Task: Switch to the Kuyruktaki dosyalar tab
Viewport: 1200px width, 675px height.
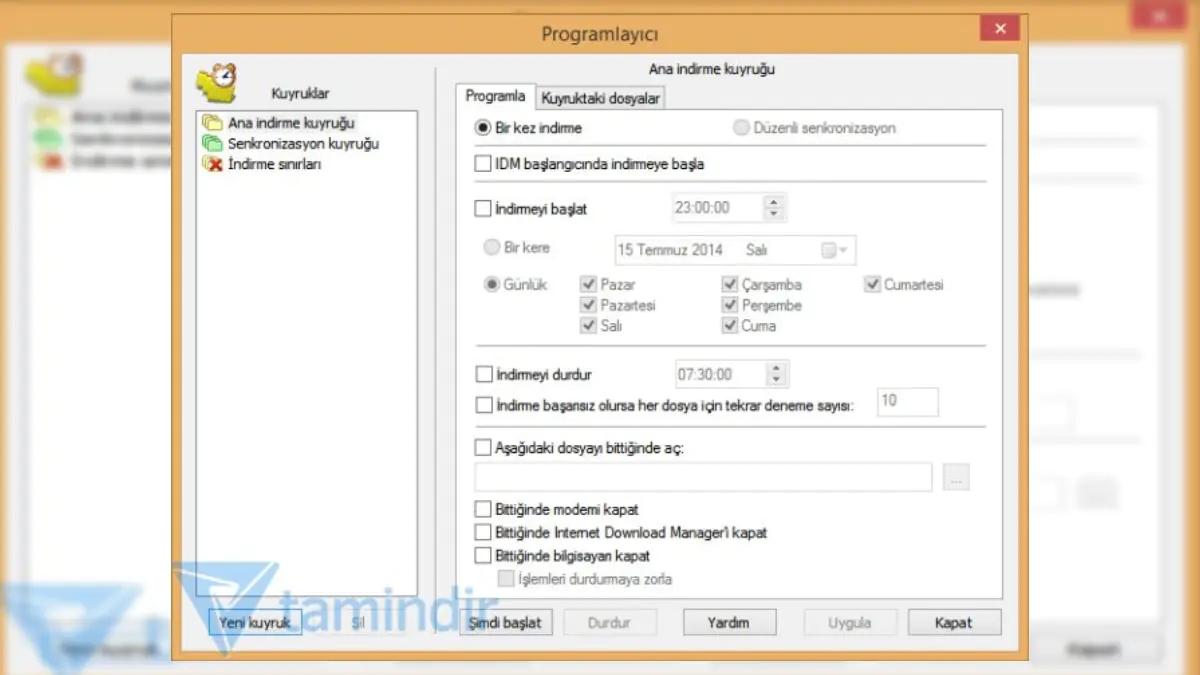Action: (x=600, y=97)
